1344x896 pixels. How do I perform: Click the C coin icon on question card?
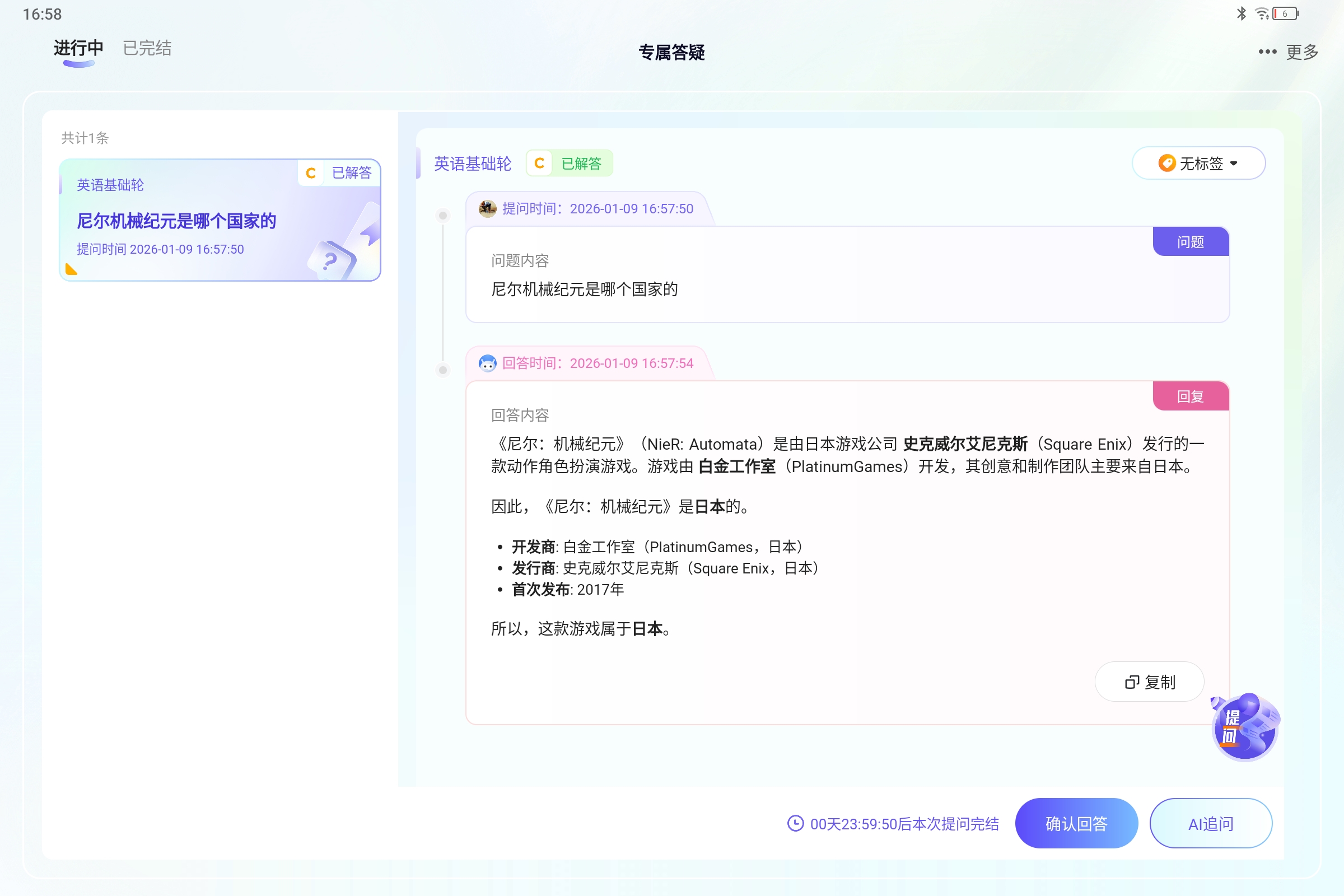click(310, 172)
